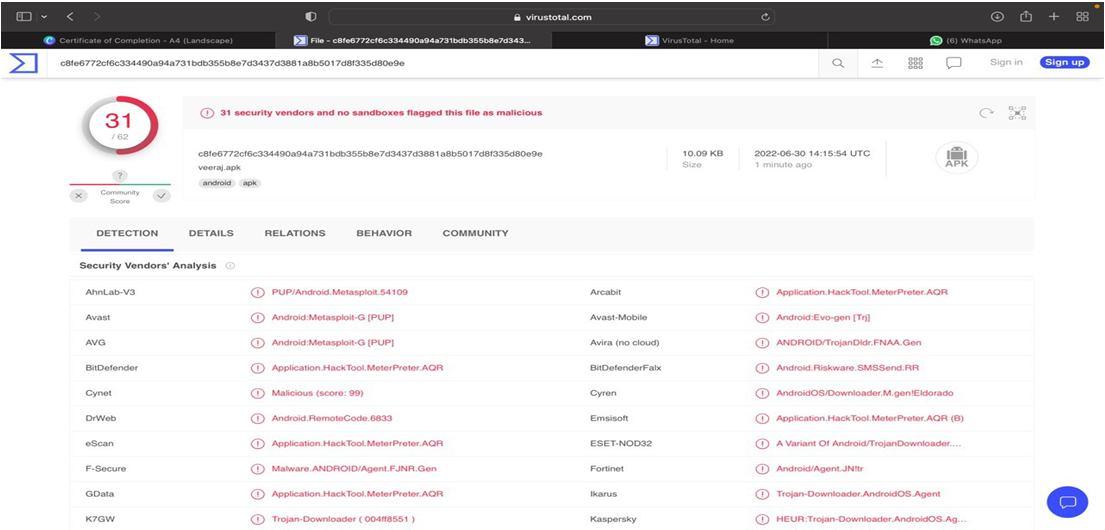Open the comments speech bubble icon
The width and height of the screenshot is (1105, 530).
[953, 63]
